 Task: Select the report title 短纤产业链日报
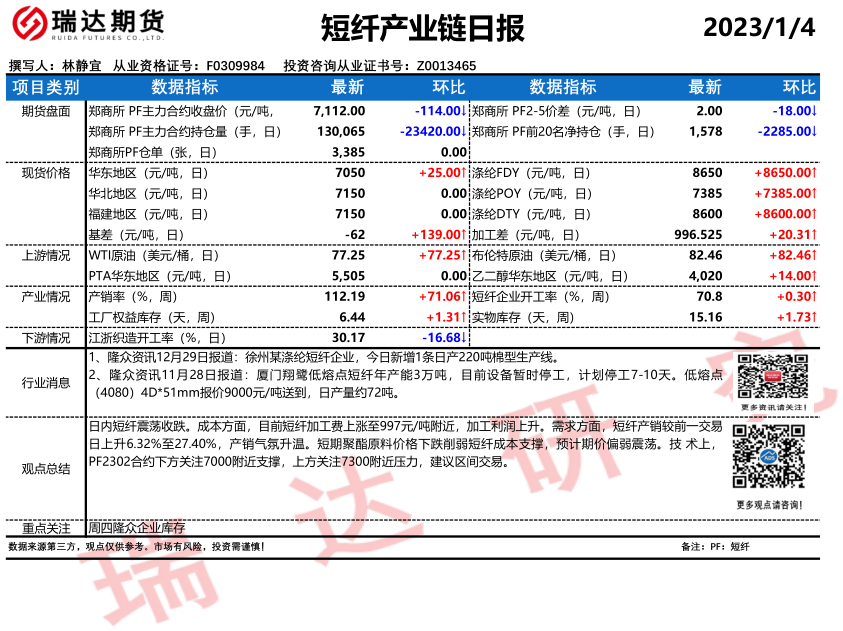pos(423,27)
